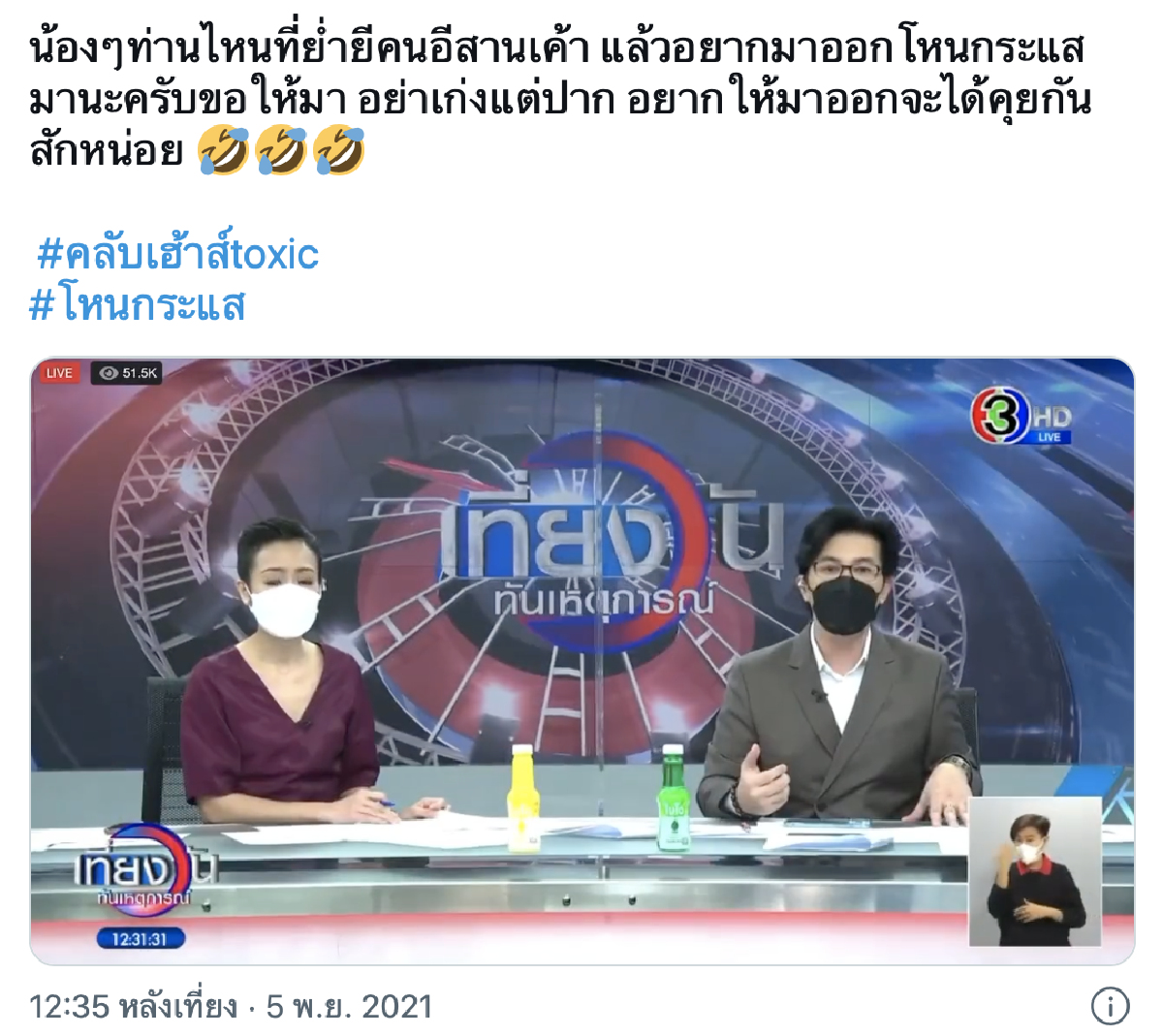Open the #คลับเฮ้าส์toxic hashtag

tap(178, 254)
